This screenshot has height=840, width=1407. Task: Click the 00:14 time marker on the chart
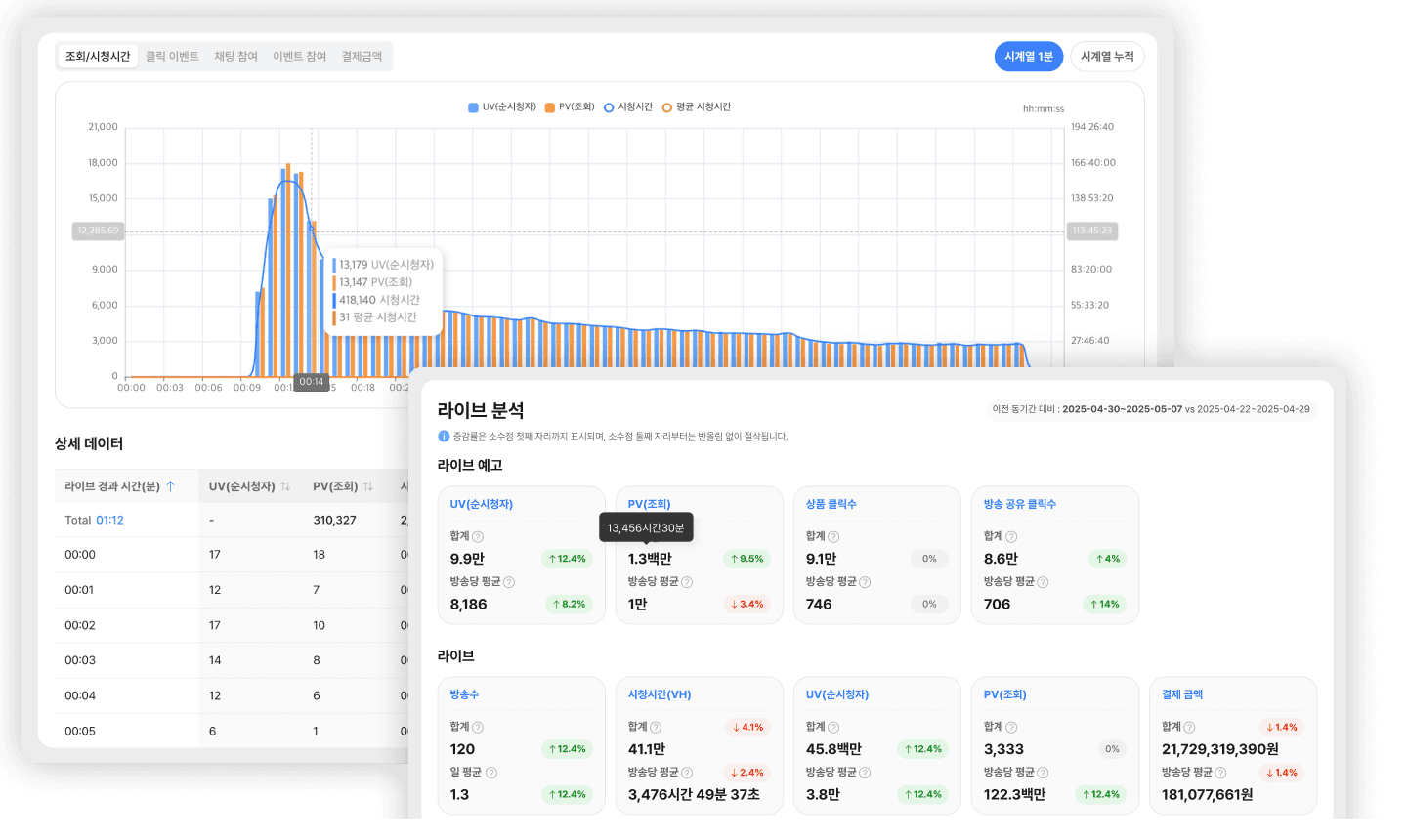point(311,381)
